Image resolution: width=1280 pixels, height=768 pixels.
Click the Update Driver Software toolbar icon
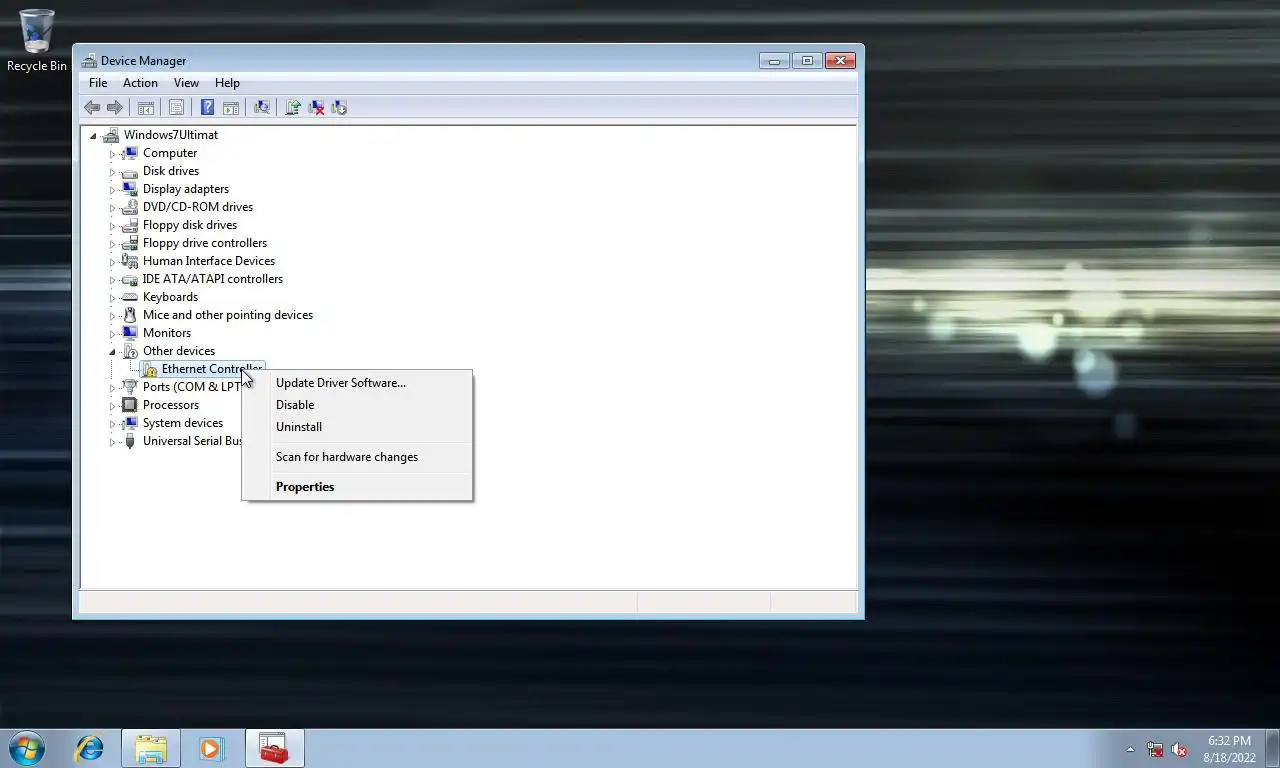click(x=293, y=107)
